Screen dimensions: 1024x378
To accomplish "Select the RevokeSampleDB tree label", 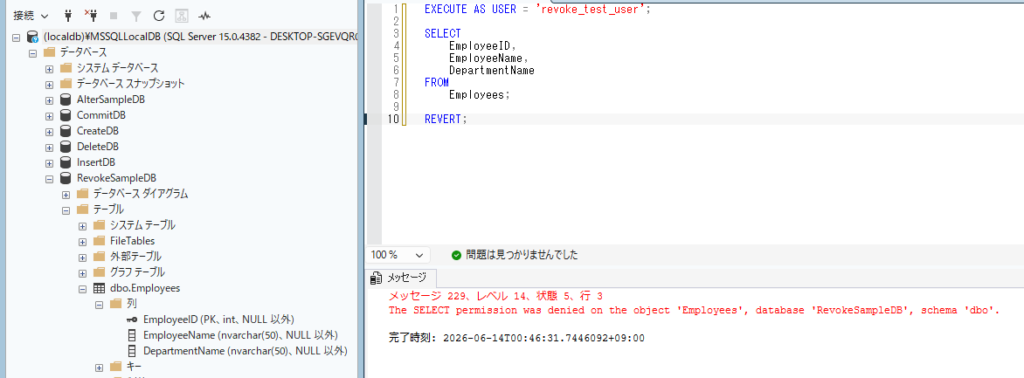I will pyautogui.click(x=116, y=178).
